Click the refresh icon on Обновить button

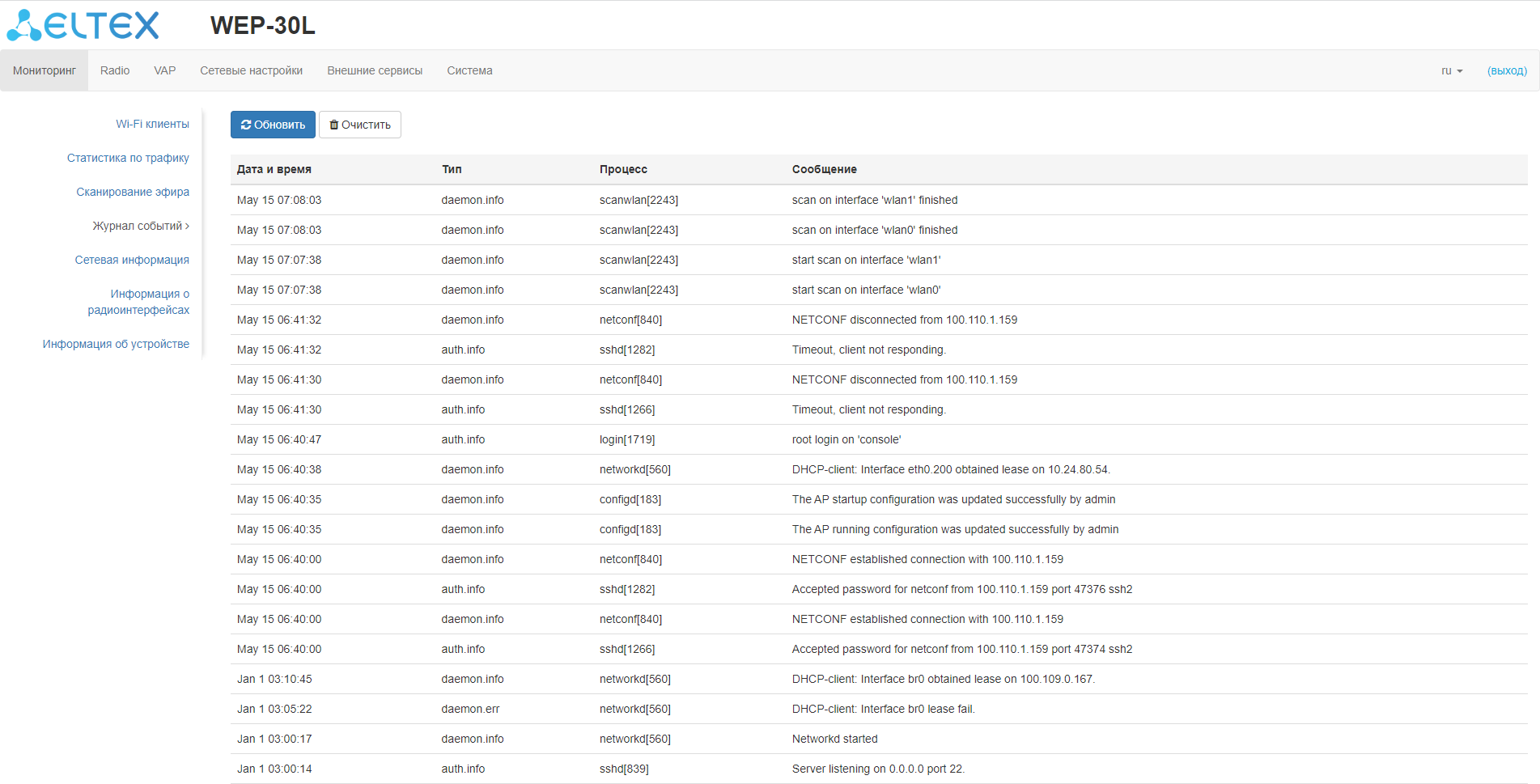246,125
